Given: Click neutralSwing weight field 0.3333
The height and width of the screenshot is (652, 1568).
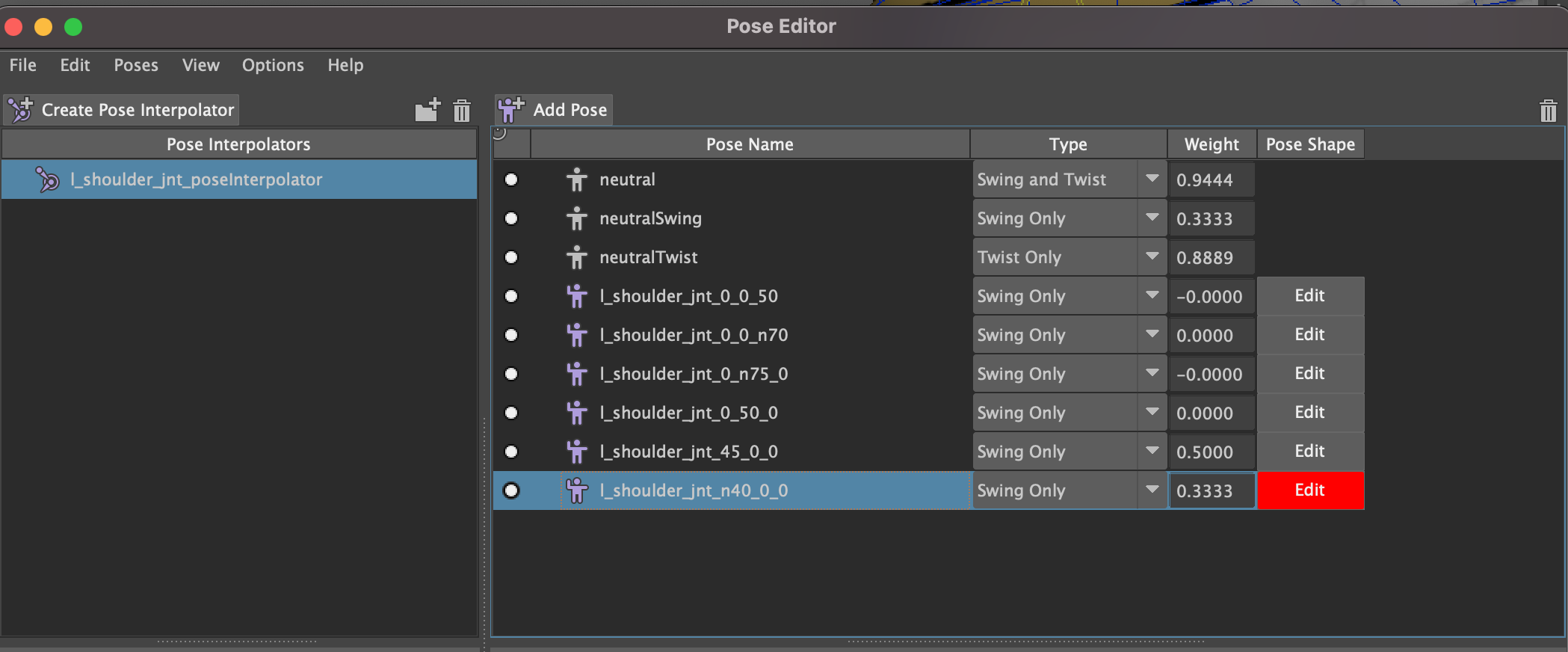Looking at the screenshot, I should (1212, 218).
